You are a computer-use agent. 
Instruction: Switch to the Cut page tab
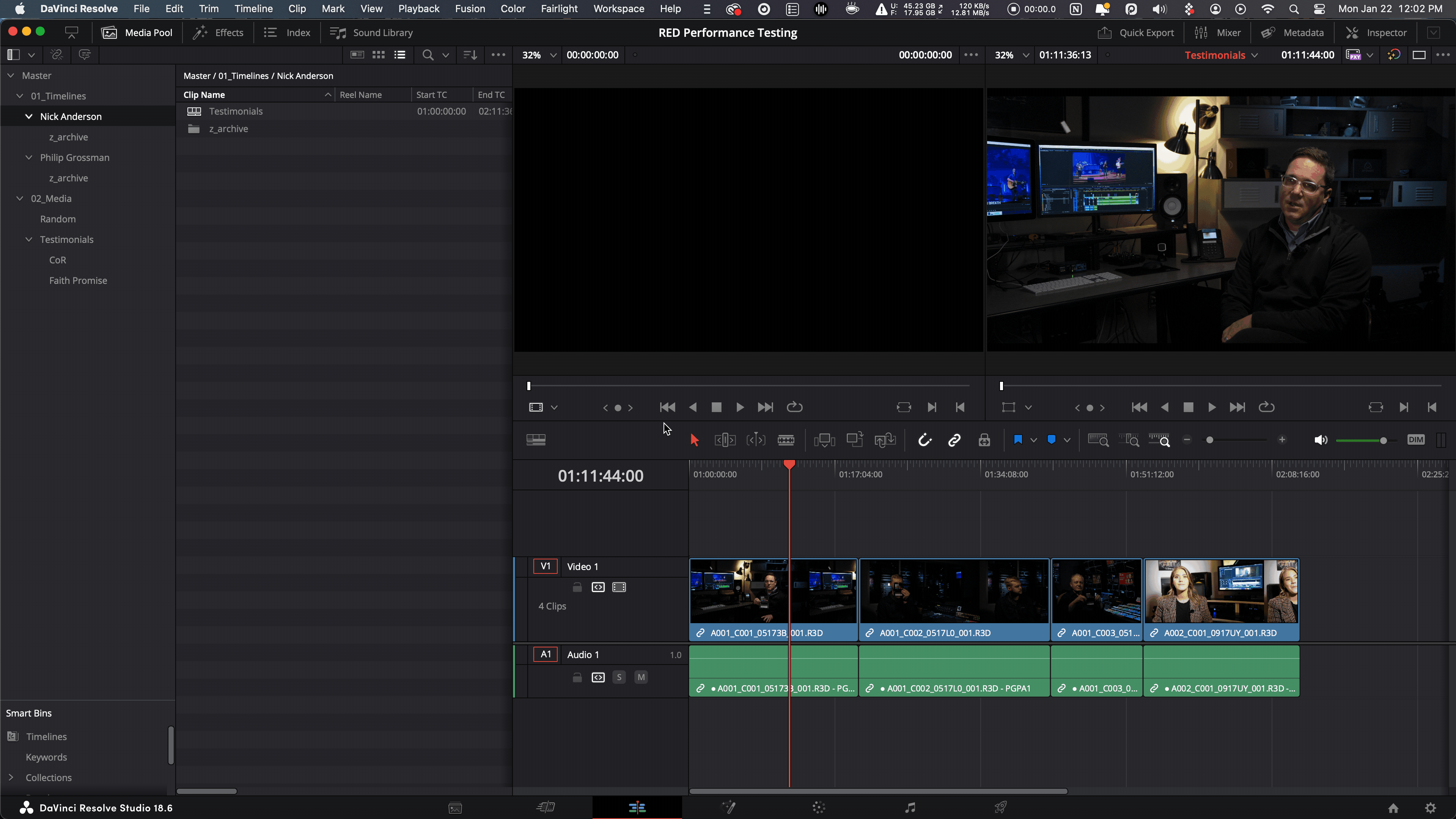point(546,807)
